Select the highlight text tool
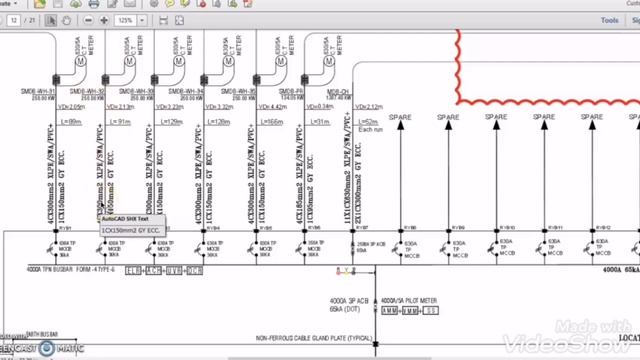640x360 pixels. [185, 4]
